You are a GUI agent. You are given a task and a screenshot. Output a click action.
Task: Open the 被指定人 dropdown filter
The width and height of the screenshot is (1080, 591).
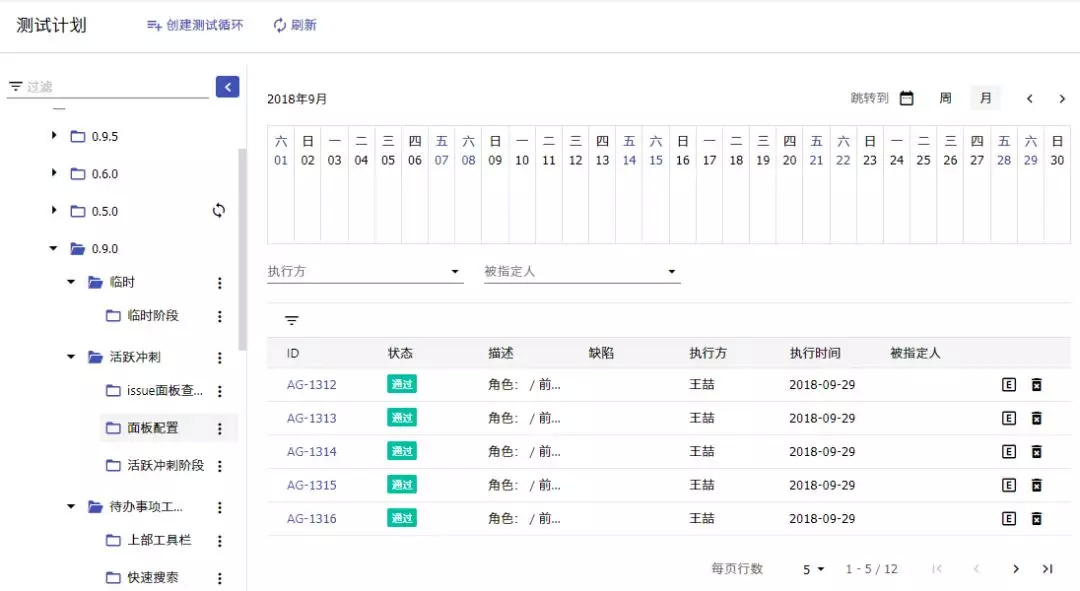click(x=582, y=271)
